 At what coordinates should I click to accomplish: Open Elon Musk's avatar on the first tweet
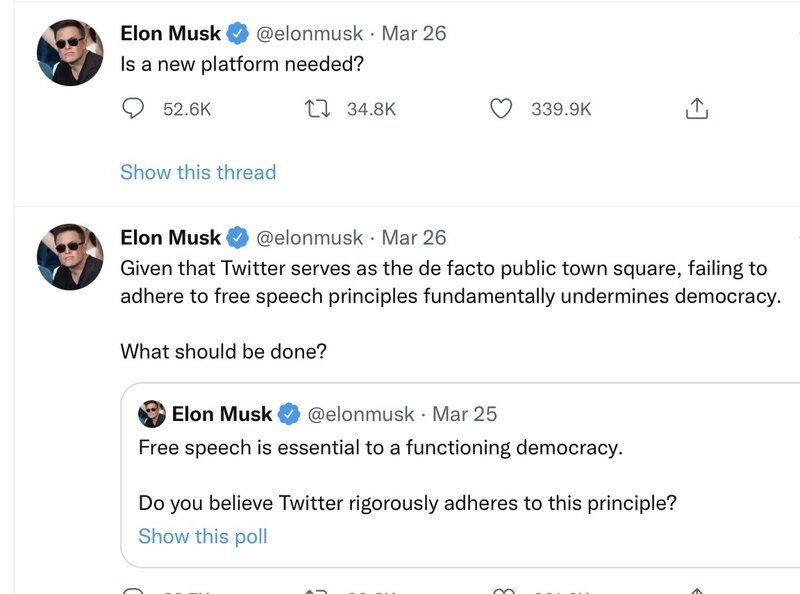point(70,52)
